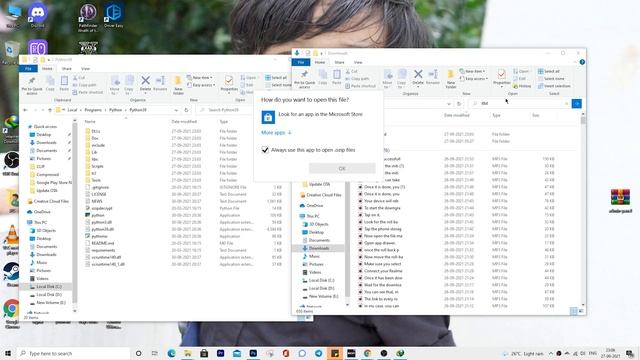Click Invert selection in Downloads window ribbon

coord(554,86)
